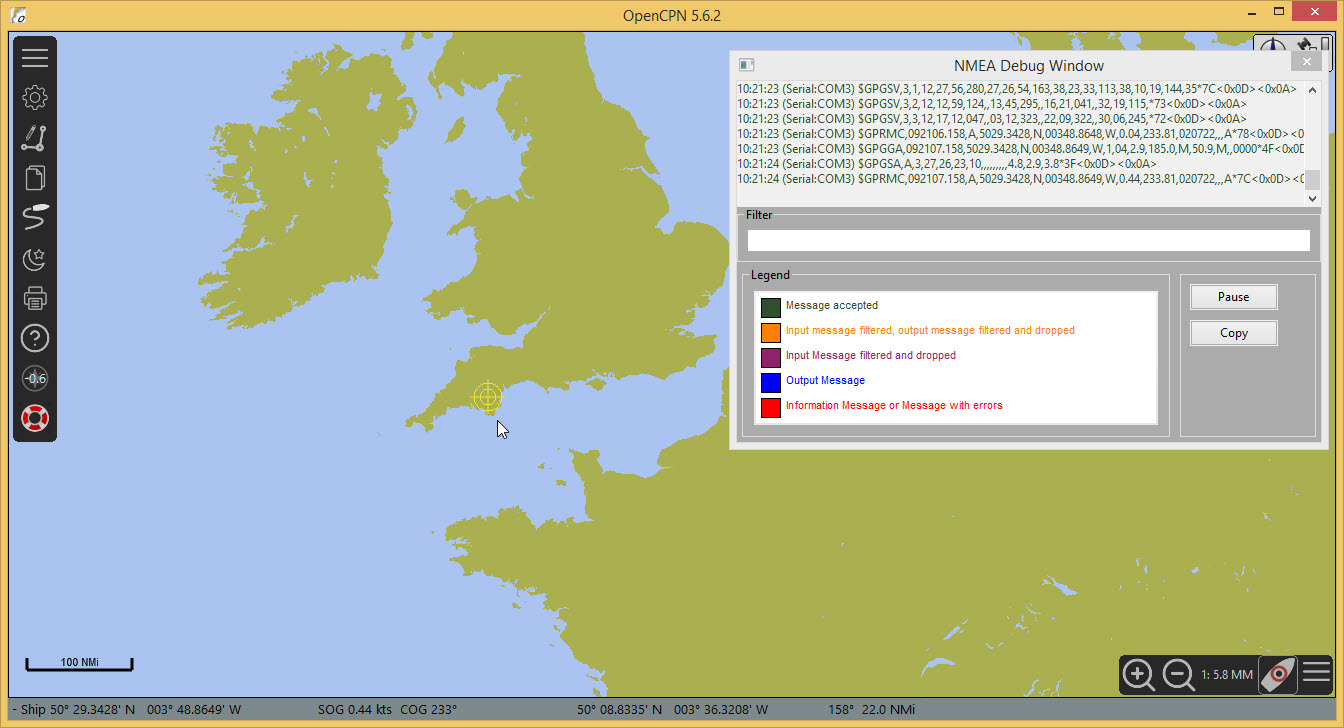Click the current/tide -0.6 compass icon

[x=35, y=379]
